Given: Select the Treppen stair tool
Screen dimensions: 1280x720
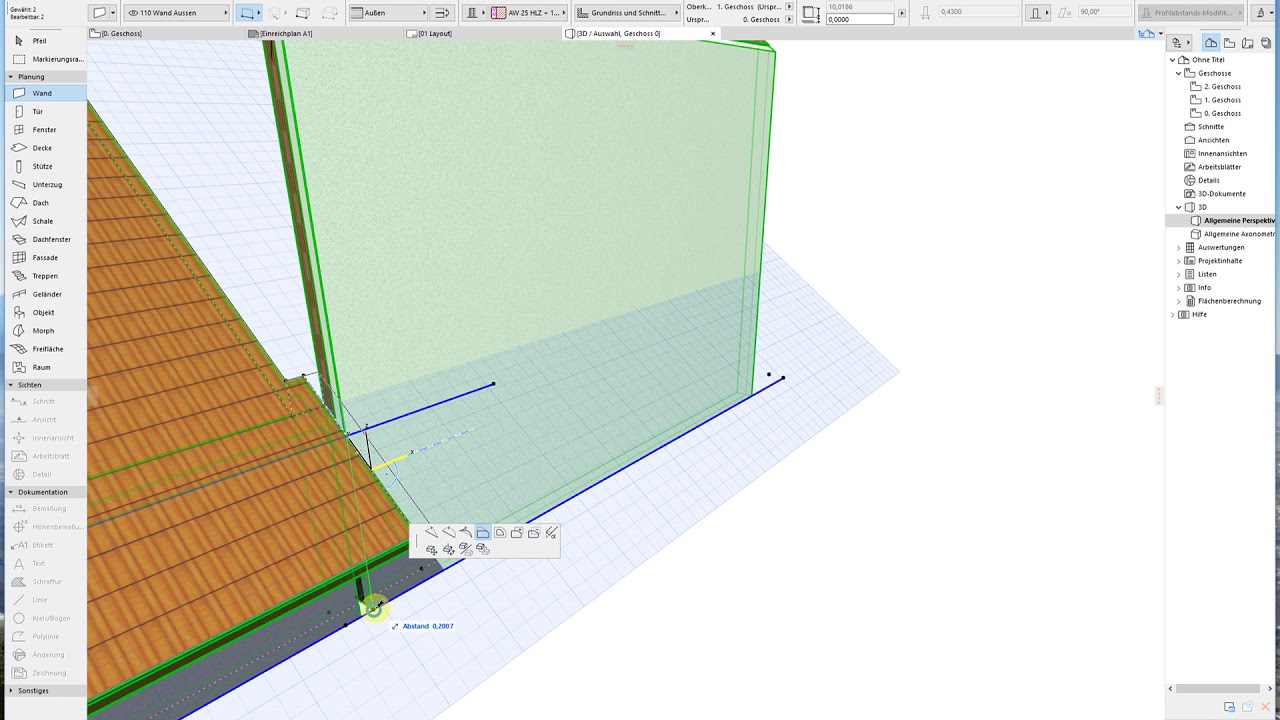Looking at the screenshot, I should pyautogui.click(x=45, y=276).
